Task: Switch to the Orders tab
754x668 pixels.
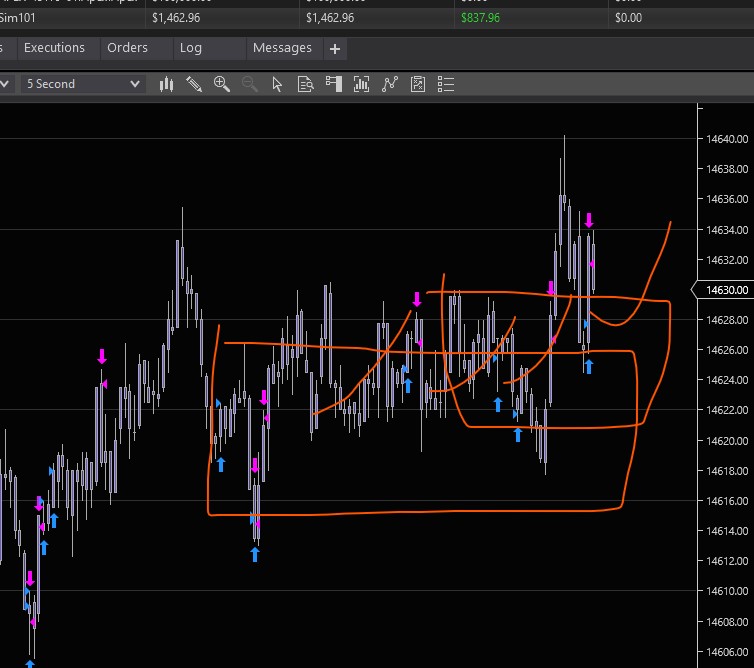Action: point(127,48)
